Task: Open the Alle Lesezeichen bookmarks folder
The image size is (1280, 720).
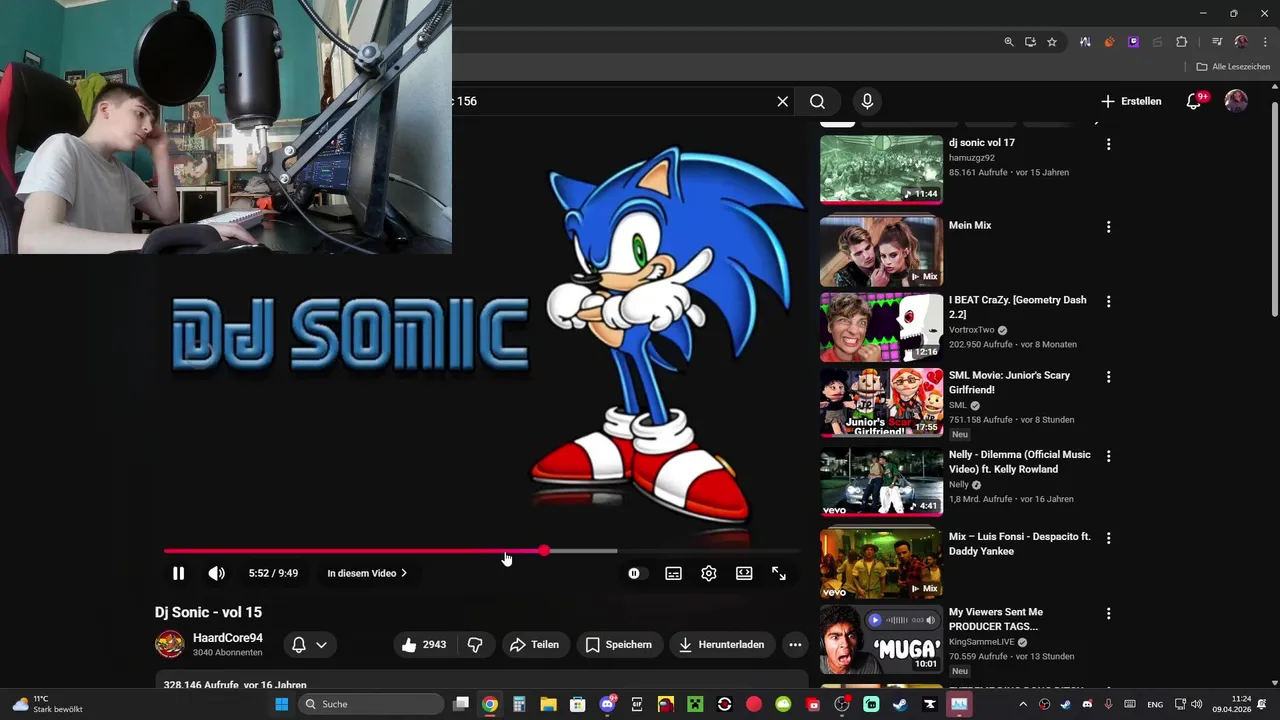Action: click(1233, 67)
